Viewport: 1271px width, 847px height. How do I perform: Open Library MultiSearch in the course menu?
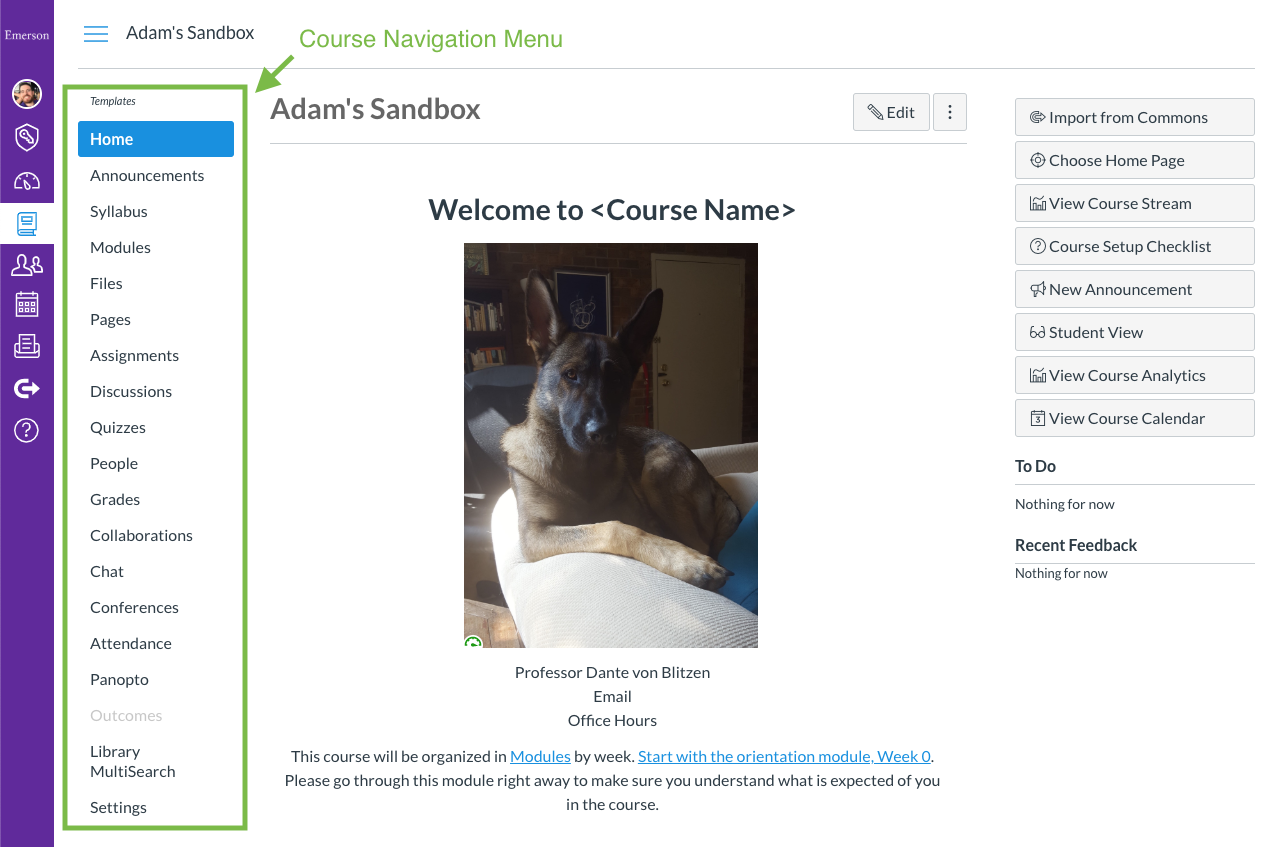pyautogui.click(x=132, y=761)
